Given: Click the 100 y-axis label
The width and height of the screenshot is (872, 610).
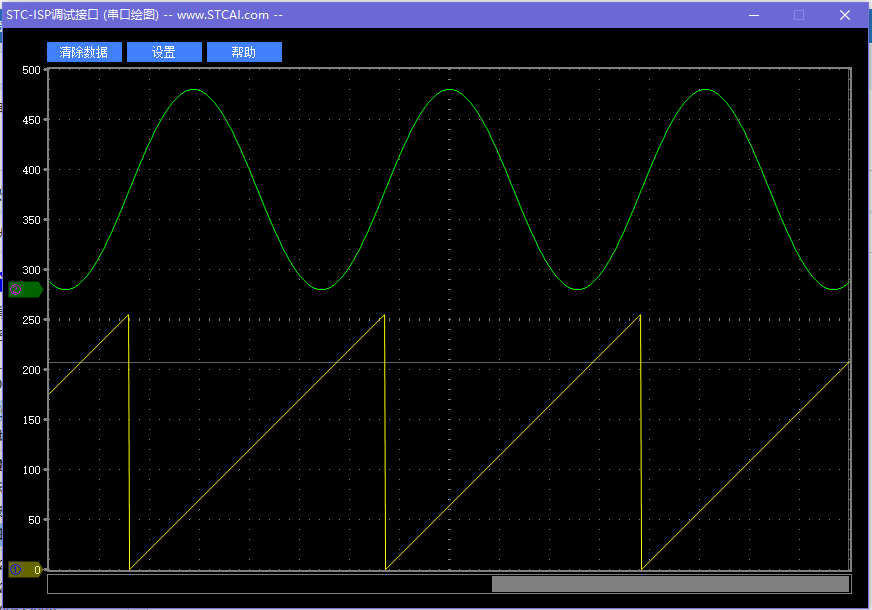Looking at the screenshot, I should (31, 470).
